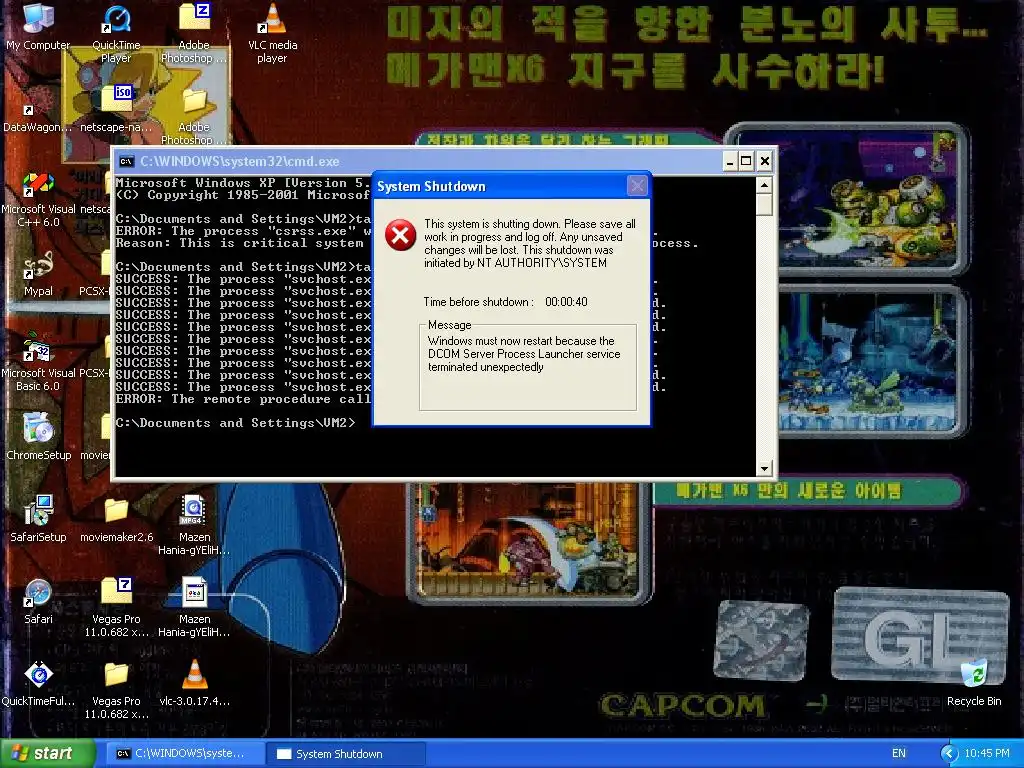Click the disabled System Shutdown close button
Image resolution: width=1024 pixels, height=768 pixels.
pos(637,186)
